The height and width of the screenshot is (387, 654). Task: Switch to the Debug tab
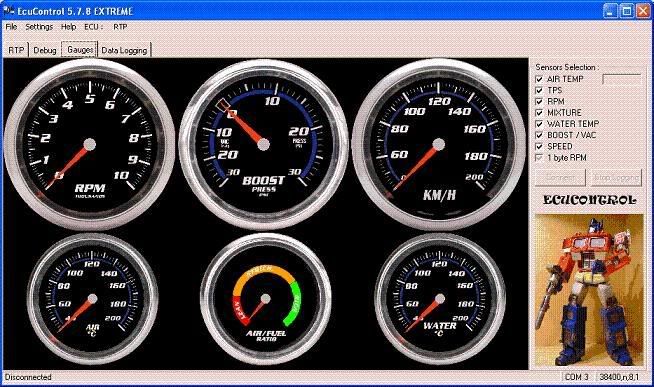[x=45, y=50]
